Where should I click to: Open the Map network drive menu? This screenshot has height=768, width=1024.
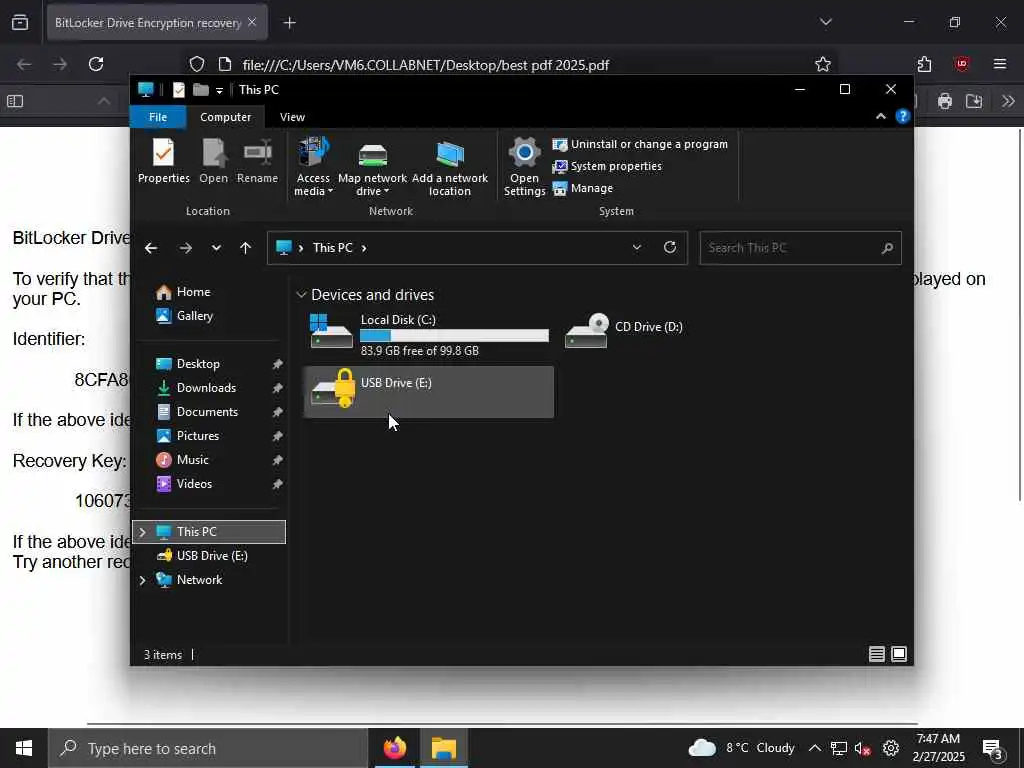[372, 167]
